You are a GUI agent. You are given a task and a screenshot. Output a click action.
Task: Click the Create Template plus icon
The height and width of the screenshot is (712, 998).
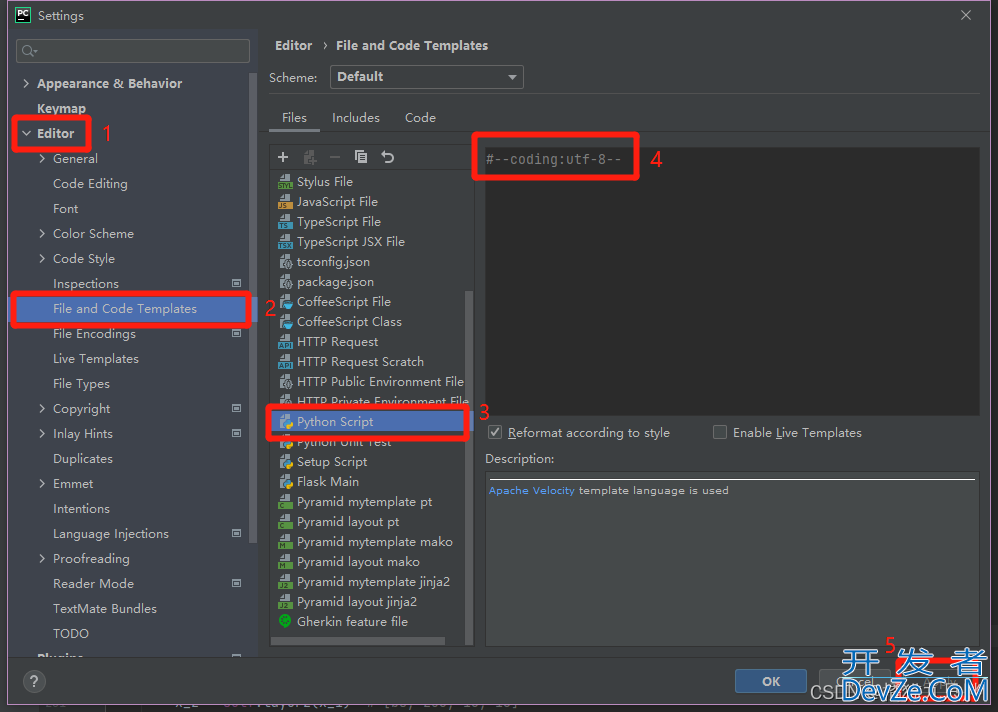pos(283,157)
